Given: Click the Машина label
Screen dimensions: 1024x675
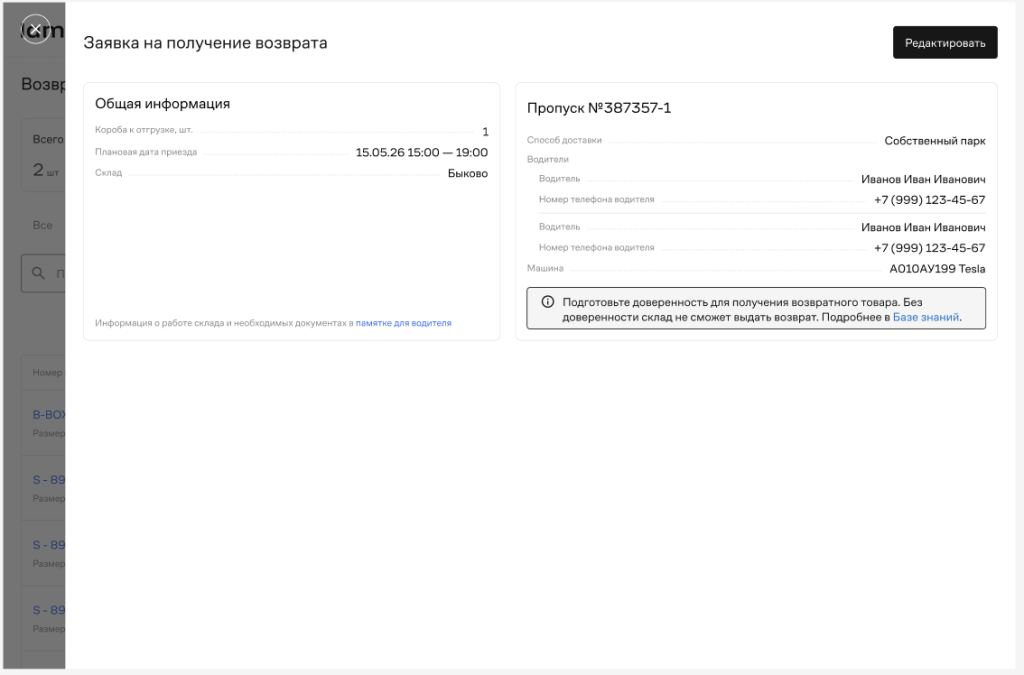Looking at the screenshot, I should [545, 268].
